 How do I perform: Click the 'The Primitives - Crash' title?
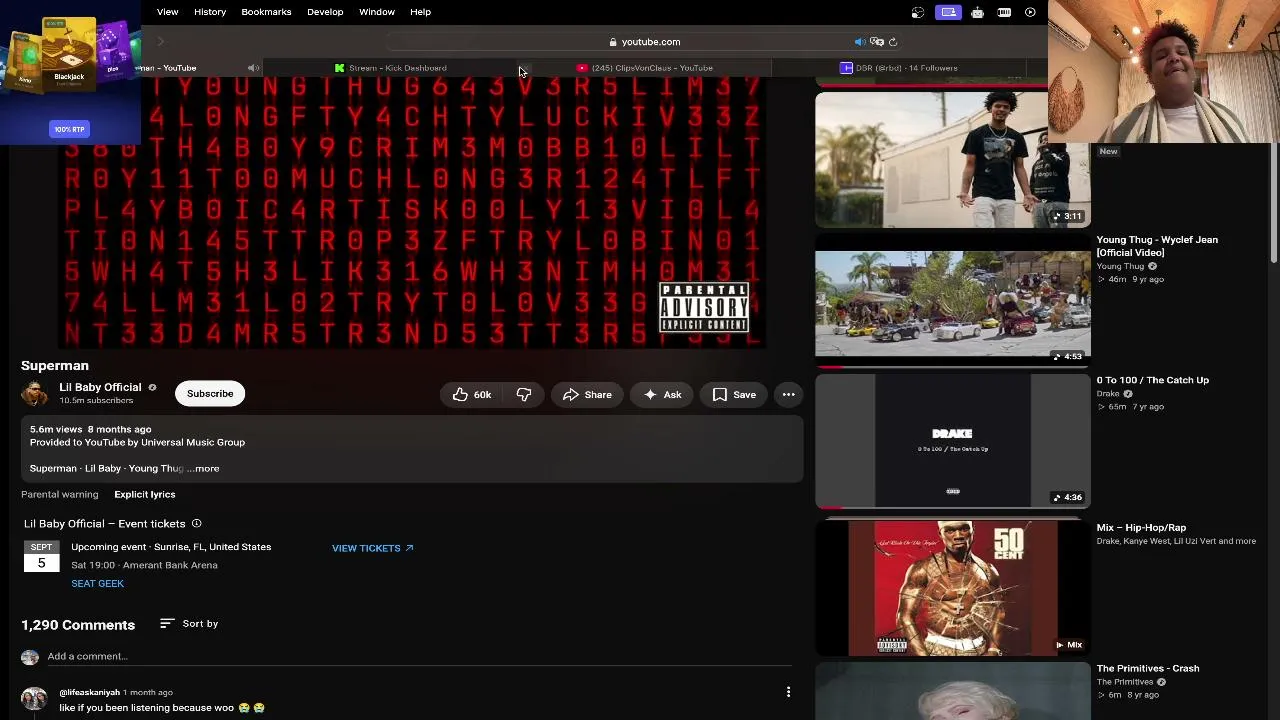[1147, 669]
